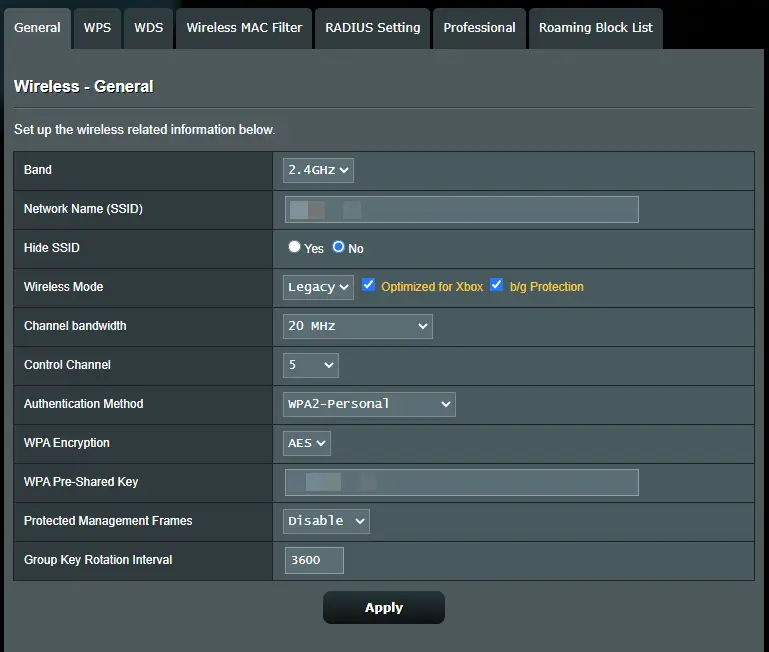Toggle b/g Protection checkbox
This screenshot has width=769, height=652.
496,286
